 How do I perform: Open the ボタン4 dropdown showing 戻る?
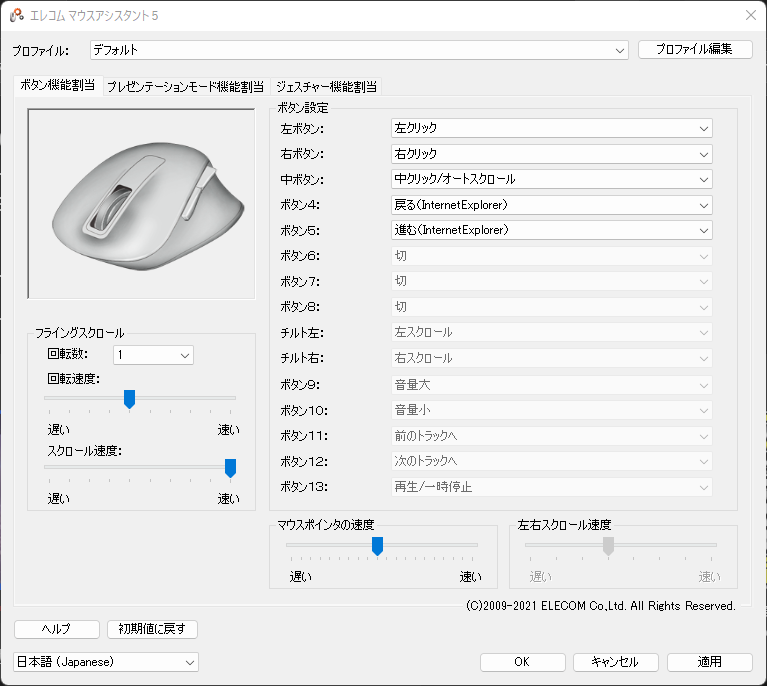point(552,205)
